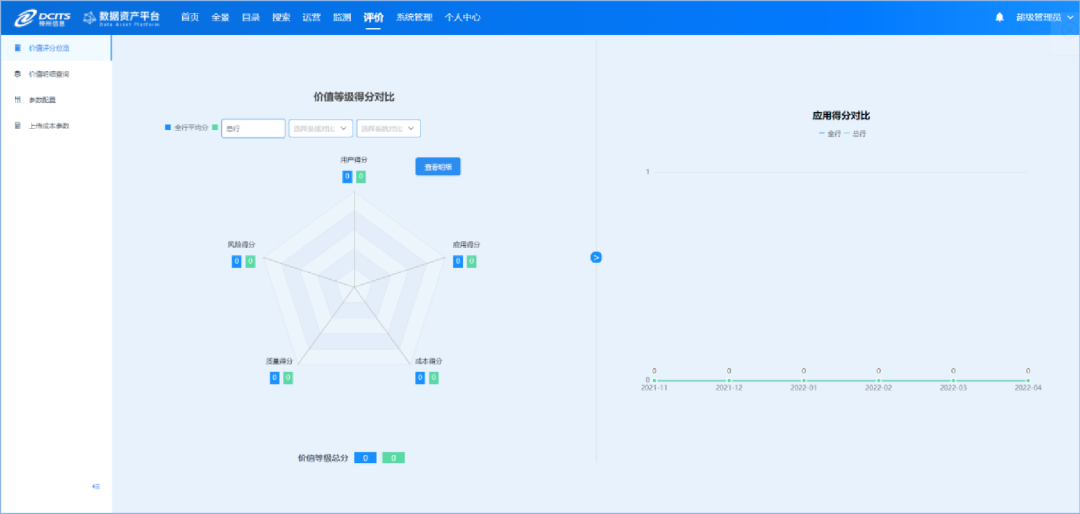Click the 总行 input field
The image size is (1080, 514).
coord(253,128)
